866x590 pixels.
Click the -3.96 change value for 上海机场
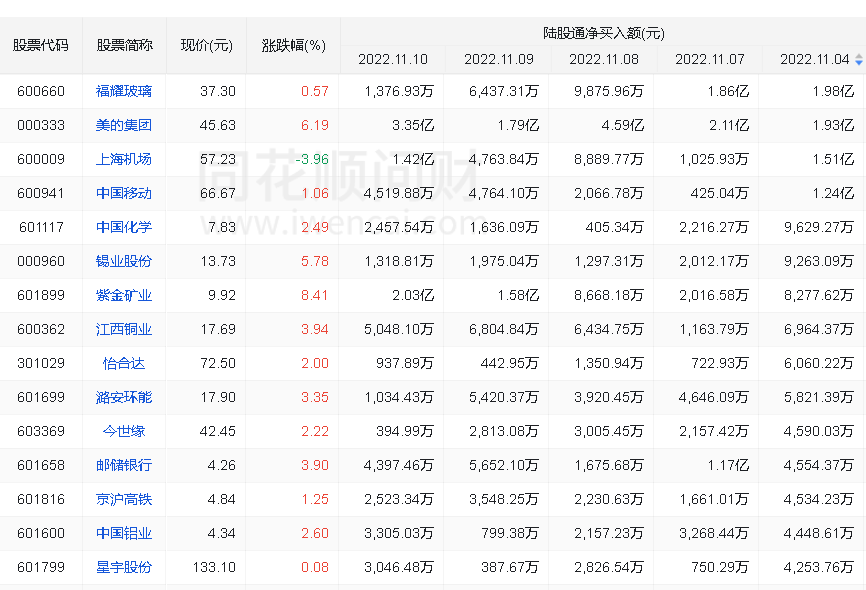pos(312,159)
